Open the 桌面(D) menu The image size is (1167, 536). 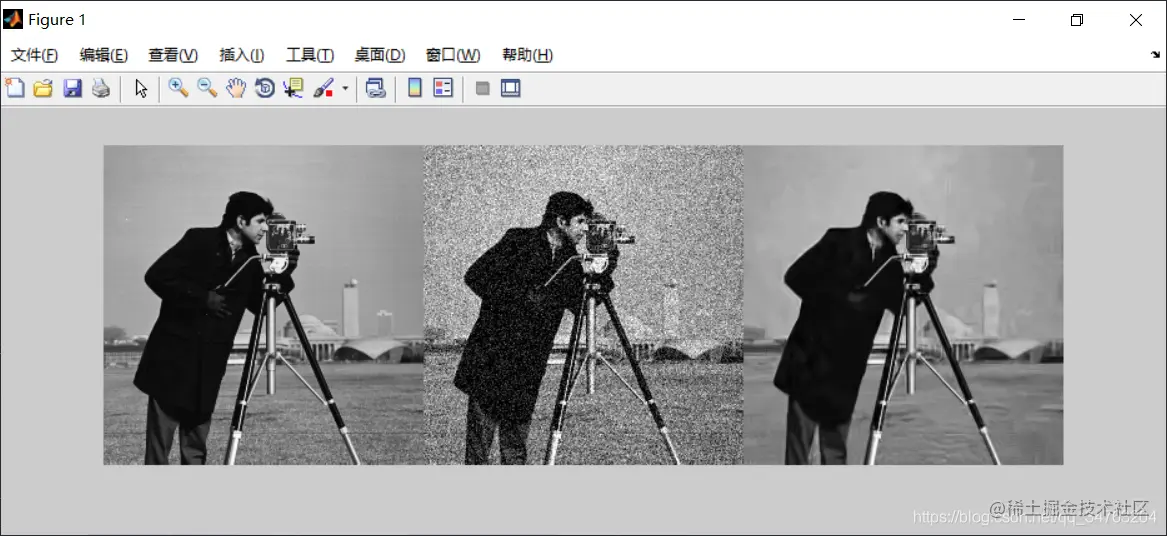coord(380,55)
